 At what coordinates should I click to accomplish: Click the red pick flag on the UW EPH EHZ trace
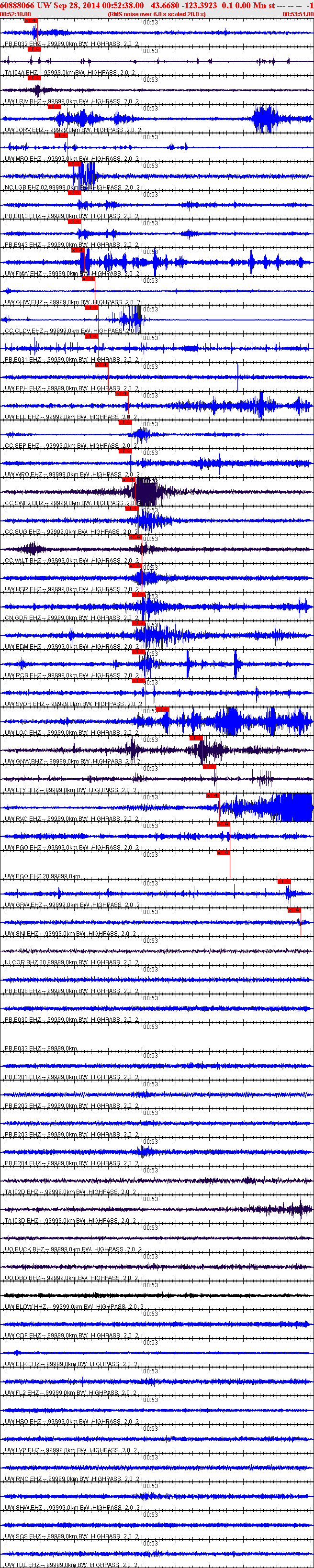pos(101,365)
